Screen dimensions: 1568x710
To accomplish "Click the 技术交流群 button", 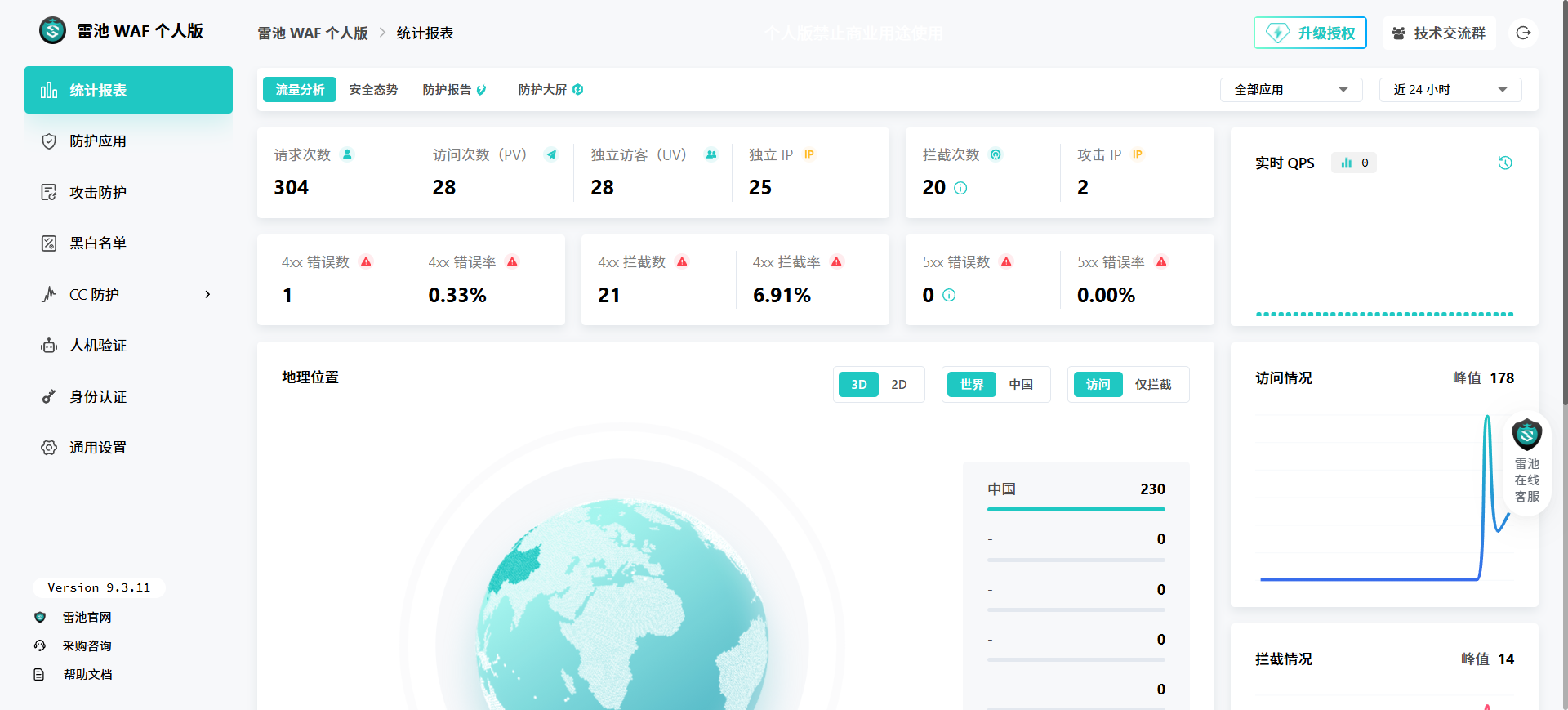I will 1439,33.
